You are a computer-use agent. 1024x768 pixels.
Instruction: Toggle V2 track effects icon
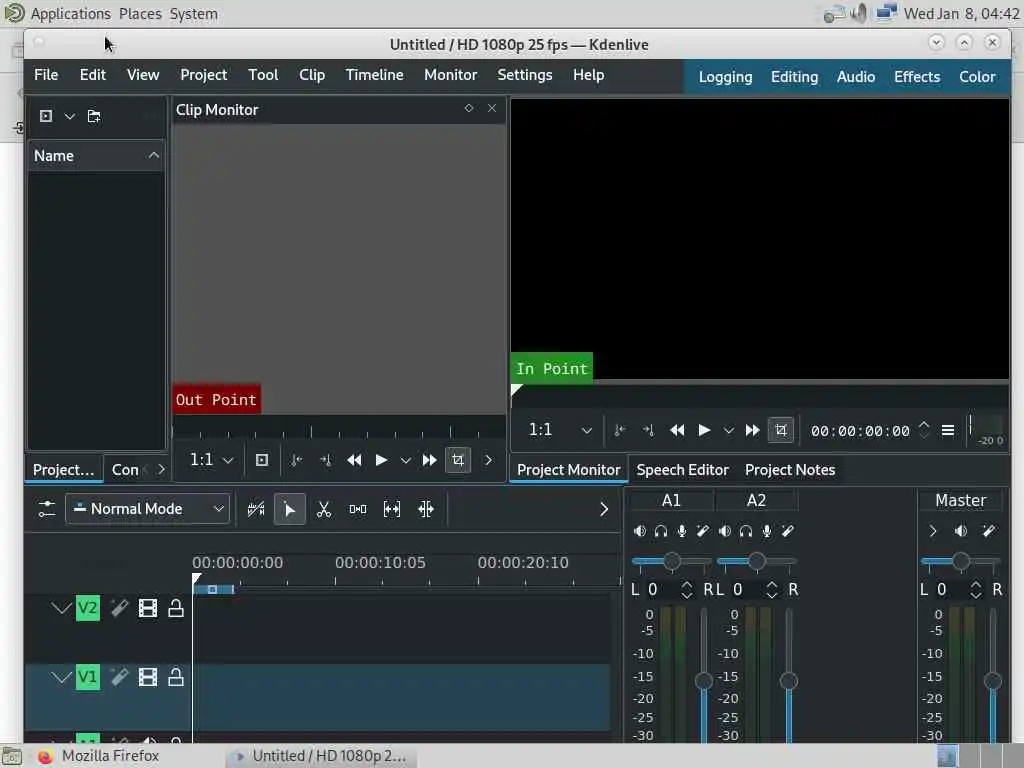(120, 609)
